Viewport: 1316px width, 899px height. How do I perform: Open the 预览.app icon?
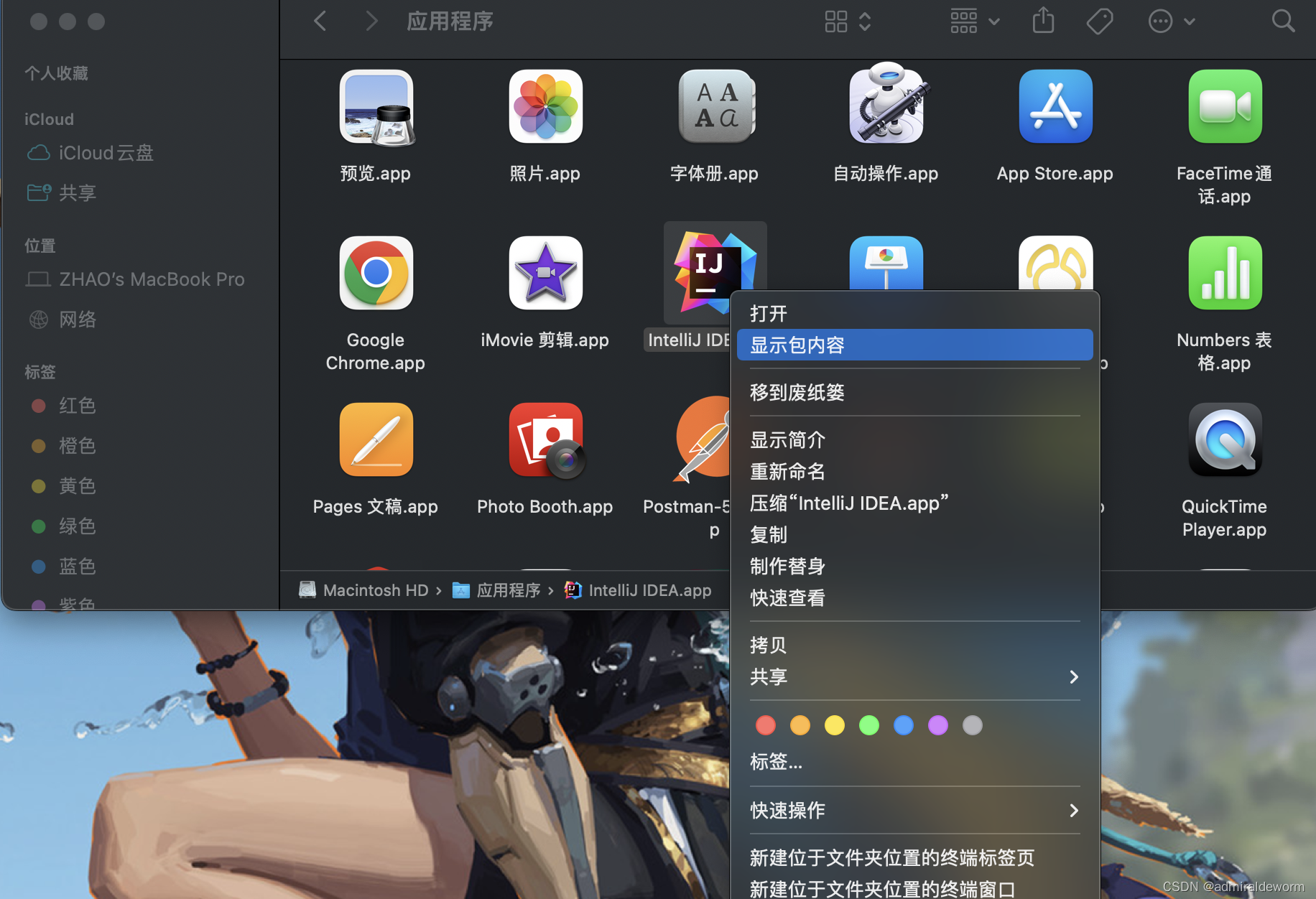click(x=376, y=107)
